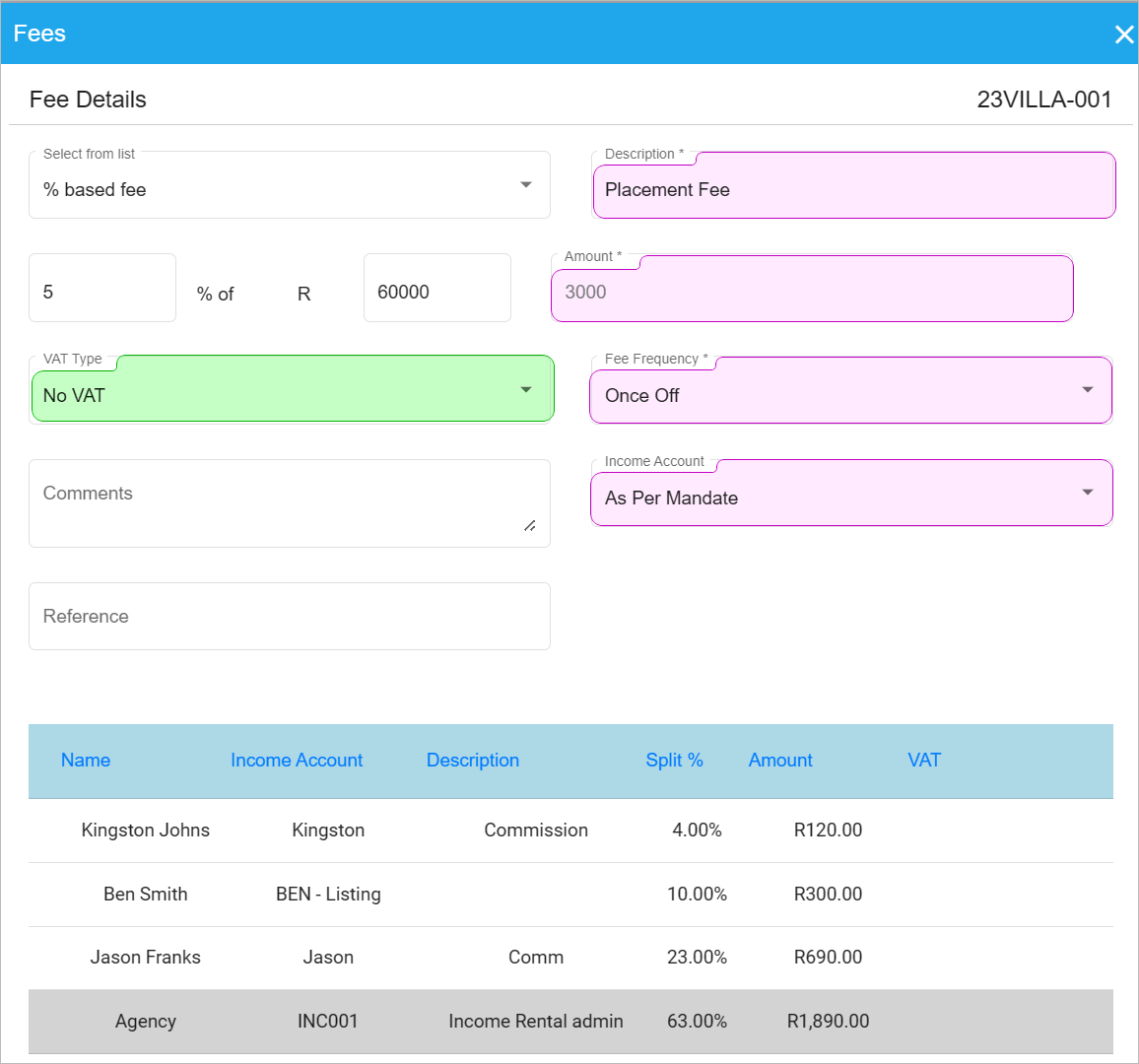
Task: Select the Agency row in the table
Action: pyautogui.click(x=146, y=1021)
